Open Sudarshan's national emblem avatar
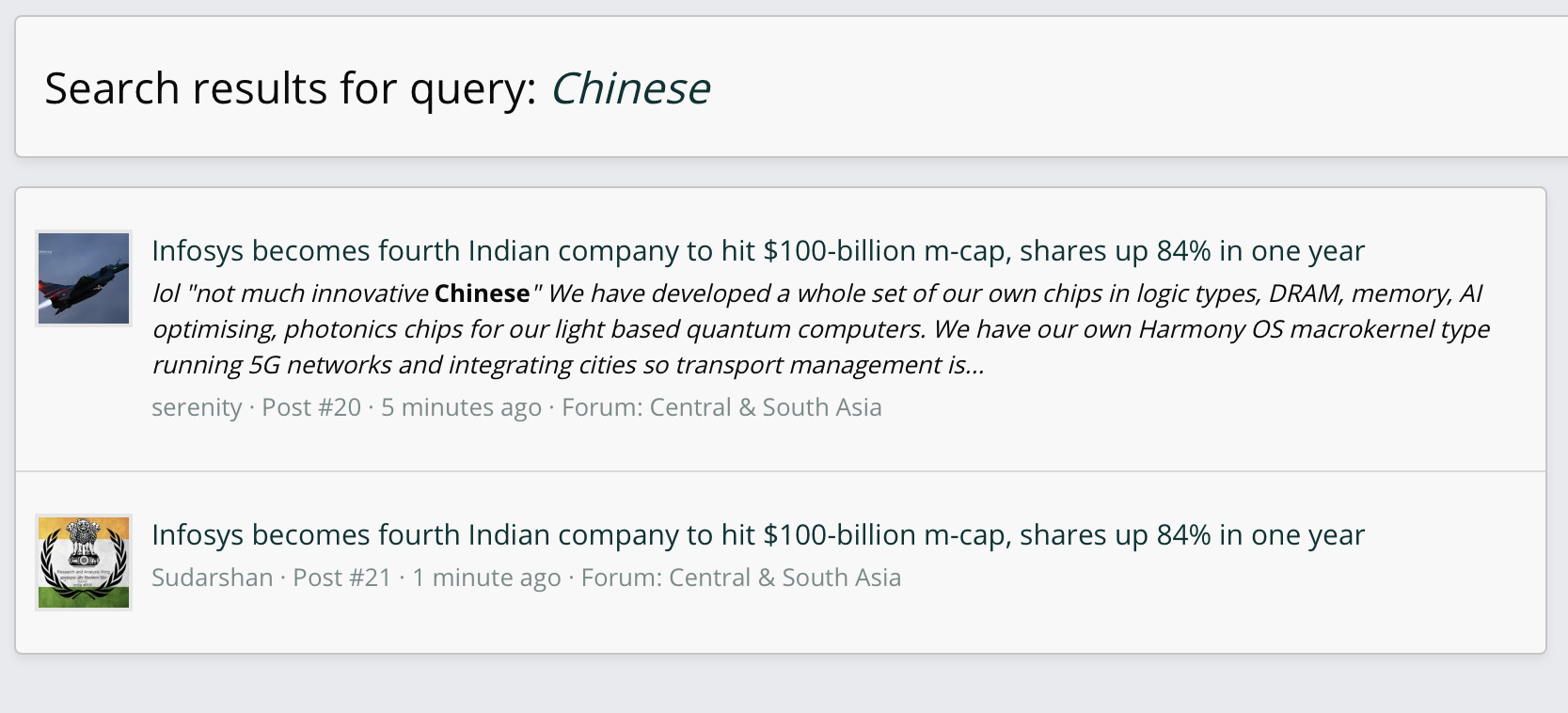 [84, 562]
